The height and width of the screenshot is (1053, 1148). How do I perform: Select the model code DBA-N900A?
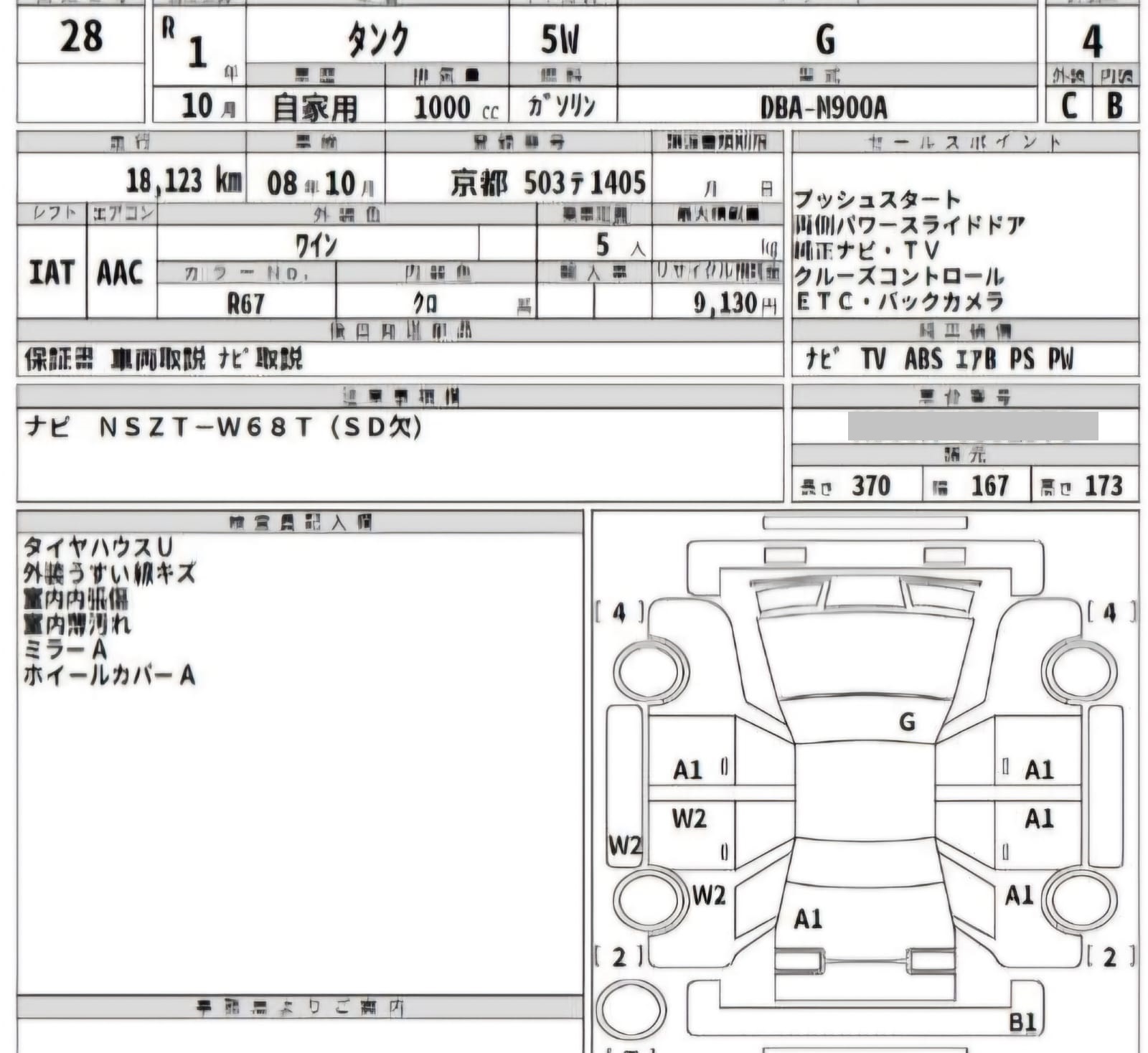point(824,108)
